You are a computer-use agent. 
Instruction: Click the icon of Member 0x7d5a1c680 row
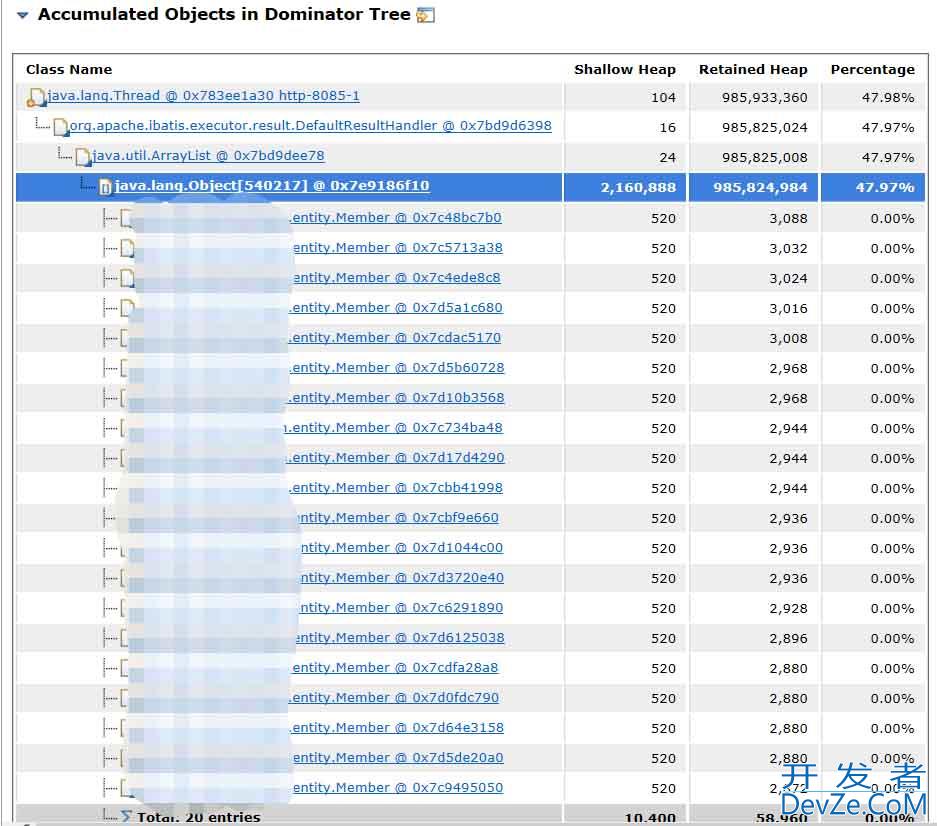coord(127,308)
